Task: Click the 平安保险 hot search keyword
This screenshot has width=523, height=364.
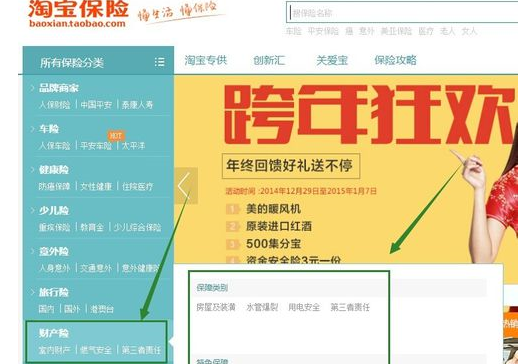Action: click(323, 31)
